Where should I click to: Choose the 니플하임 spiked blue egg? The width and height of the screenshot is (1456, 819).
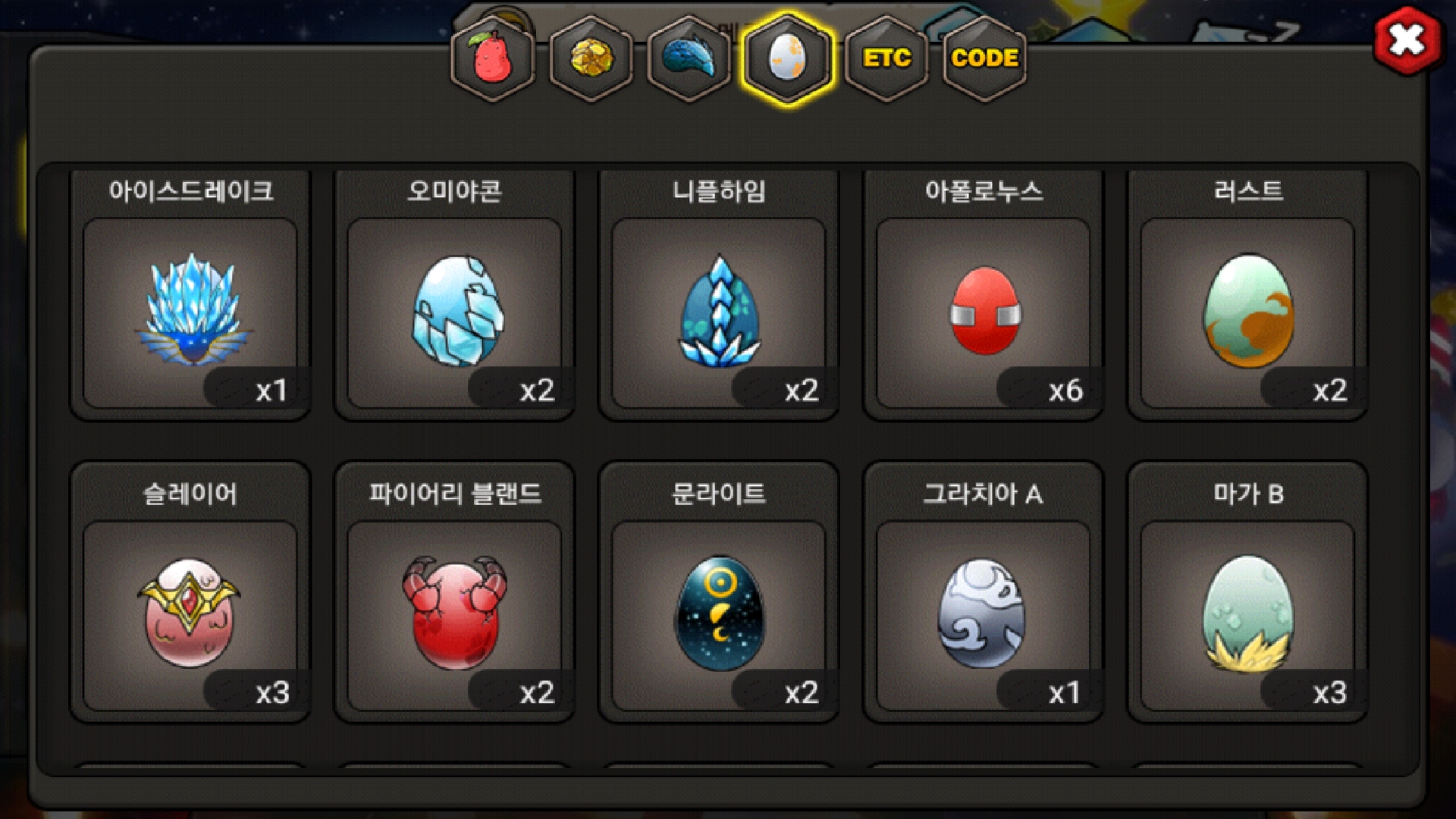[719, 312]
